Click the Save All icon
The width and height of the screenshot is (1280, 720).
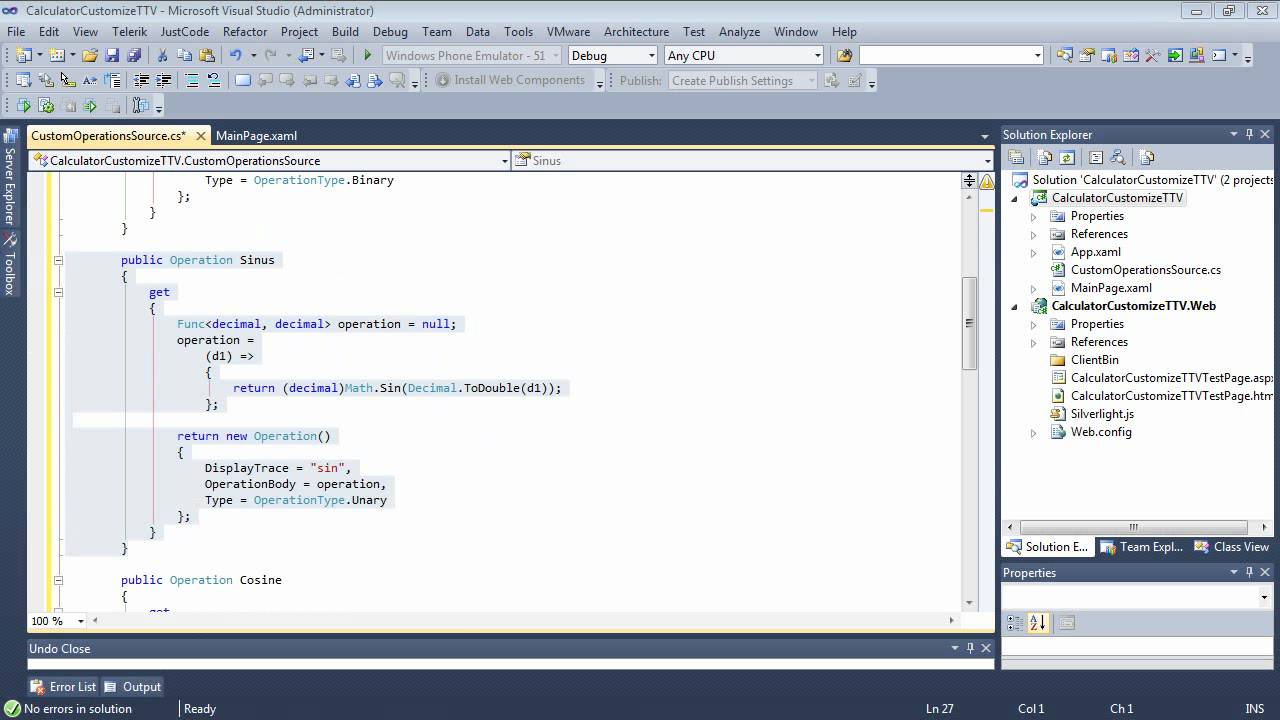(133, 56)
